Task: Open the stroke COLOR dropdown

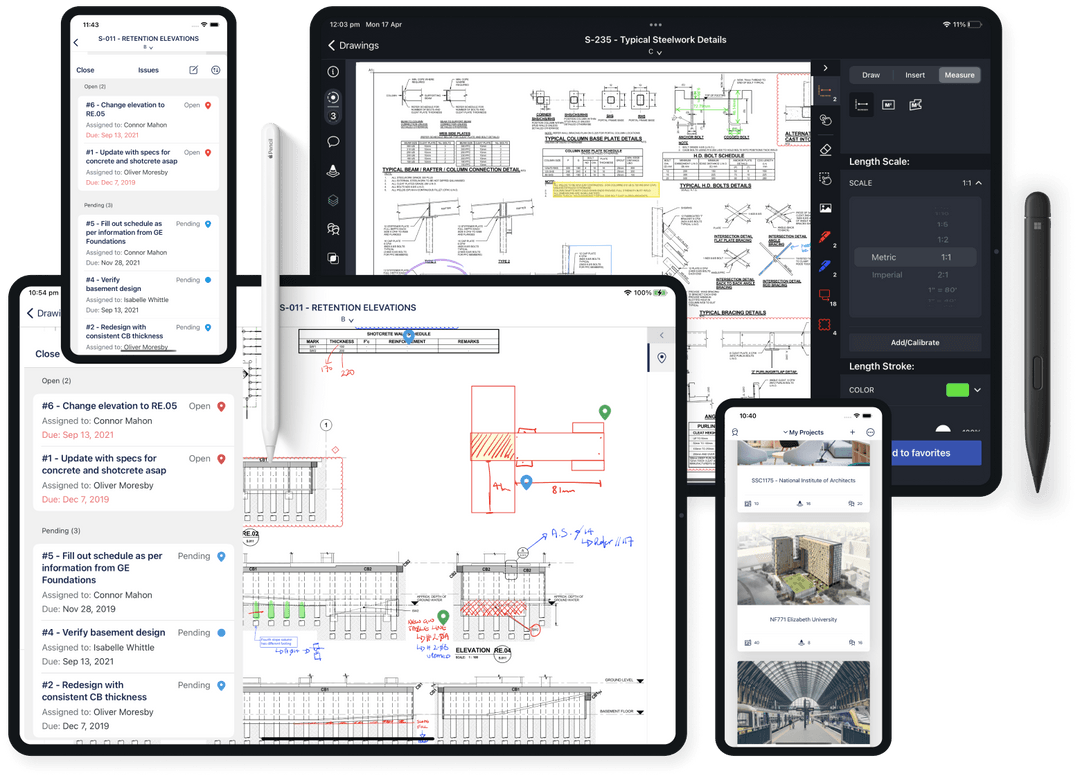Action: [x=979, y=391]
